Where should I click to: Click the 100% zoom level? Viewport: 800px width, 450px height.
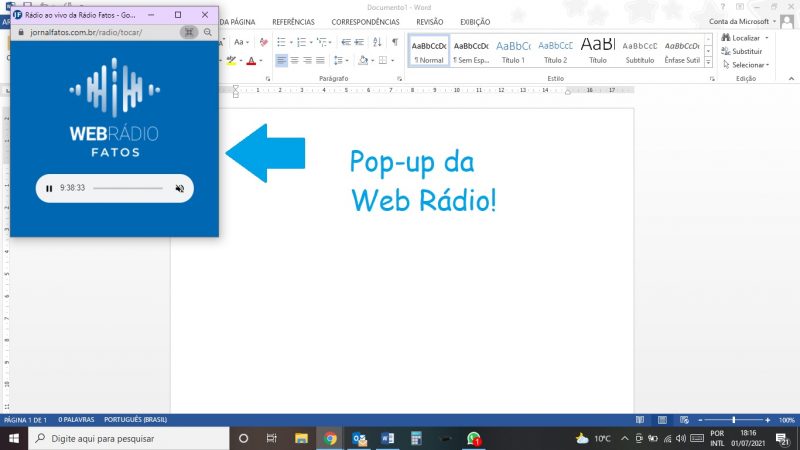coord(786,420)
